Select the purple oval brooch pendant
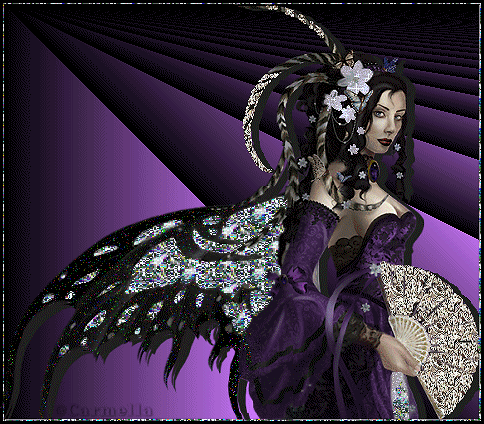Image resolution: width=484 pixels, height=424 pixels. pos(374,170)
